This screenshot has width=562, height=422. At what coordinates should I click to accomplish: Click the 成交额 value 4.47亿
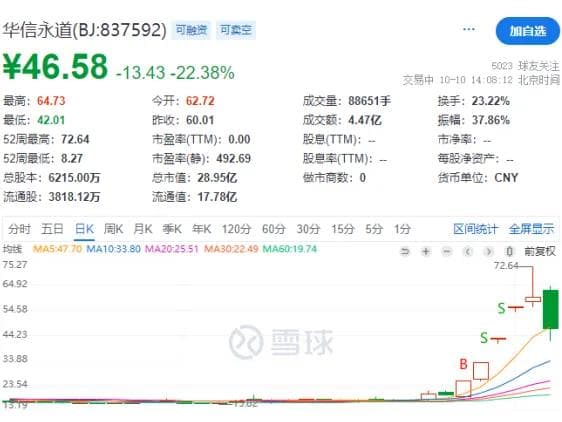365,120
